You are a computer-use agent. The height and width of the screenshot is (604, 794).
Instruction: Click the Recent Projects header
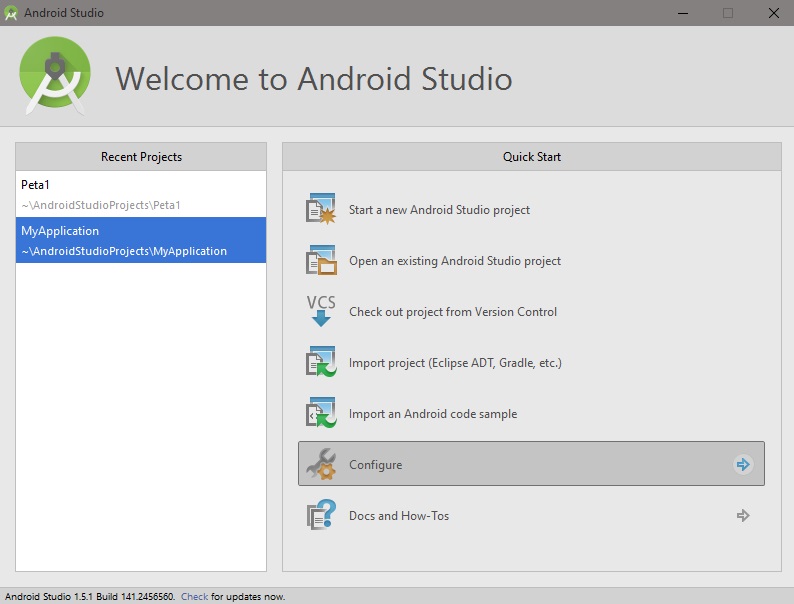[141, 156]
